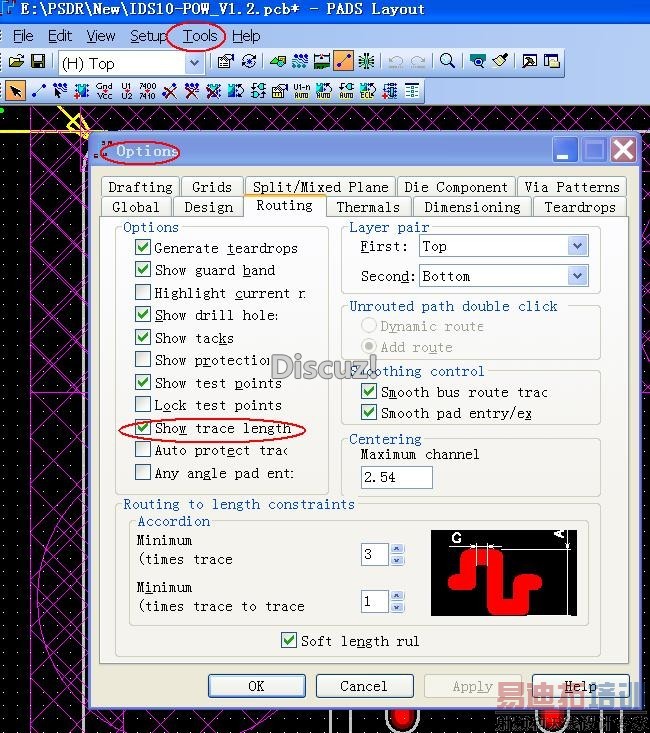Enable Highlight current net checkbox

click(143, 292)
